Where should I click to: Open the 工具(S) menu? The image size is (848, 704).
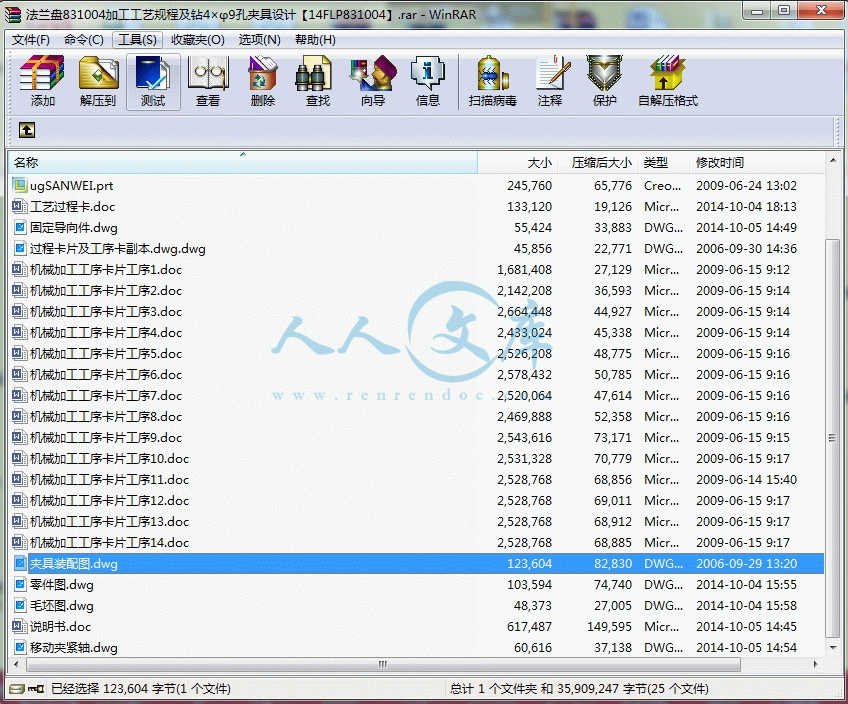click(137, 40)
